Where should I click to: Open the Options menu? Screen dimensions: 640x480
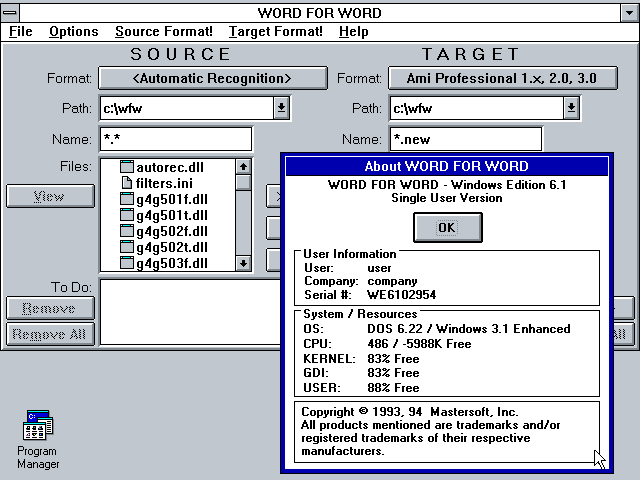click(x=73, y=31)
